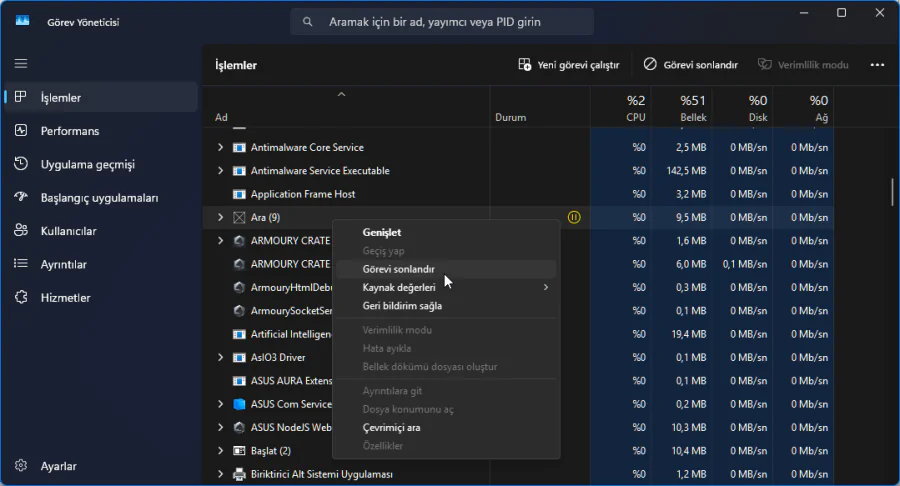Sort by the Ağ column header

click(804, 108)
